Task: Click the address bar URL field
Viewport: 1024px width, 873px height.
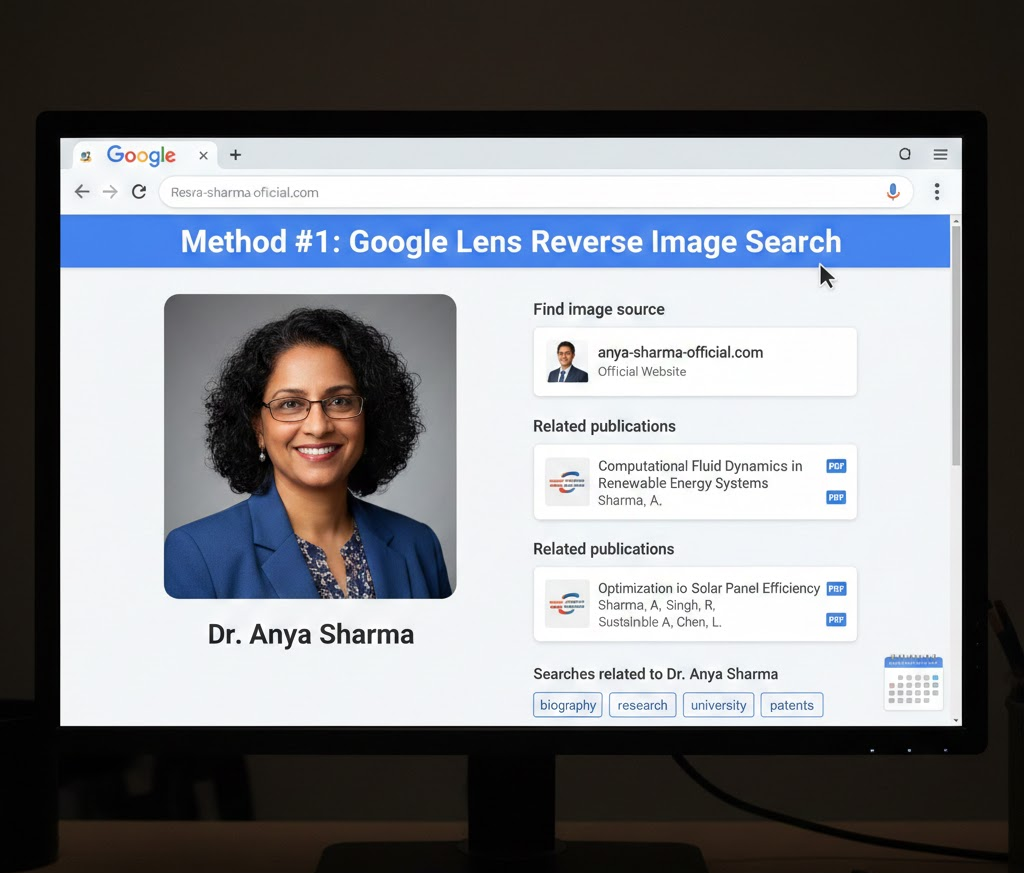Action: coord(520,192)
